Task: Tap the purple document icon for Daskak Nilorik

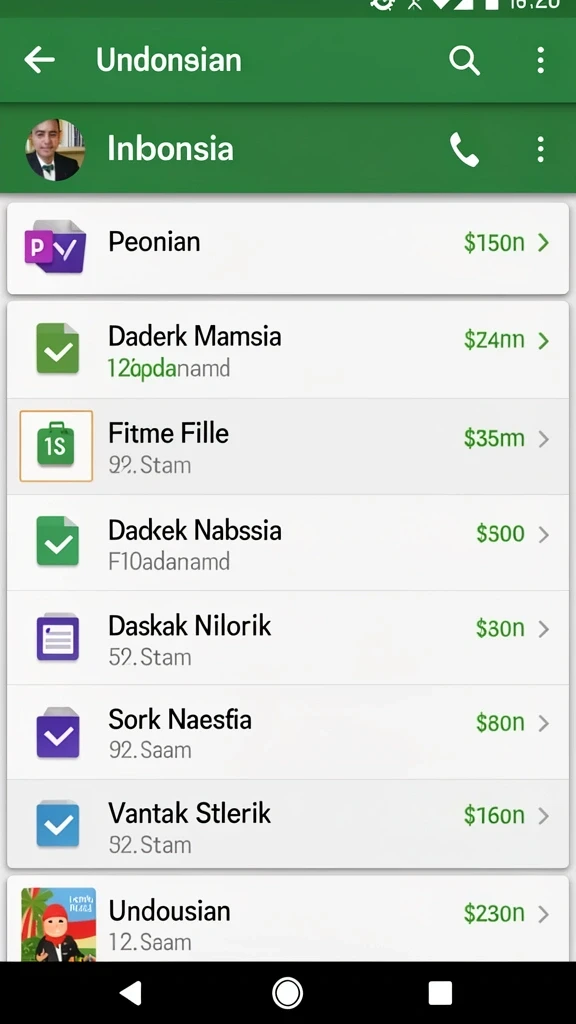Action: pyautogui.click(x=57, y=636)
